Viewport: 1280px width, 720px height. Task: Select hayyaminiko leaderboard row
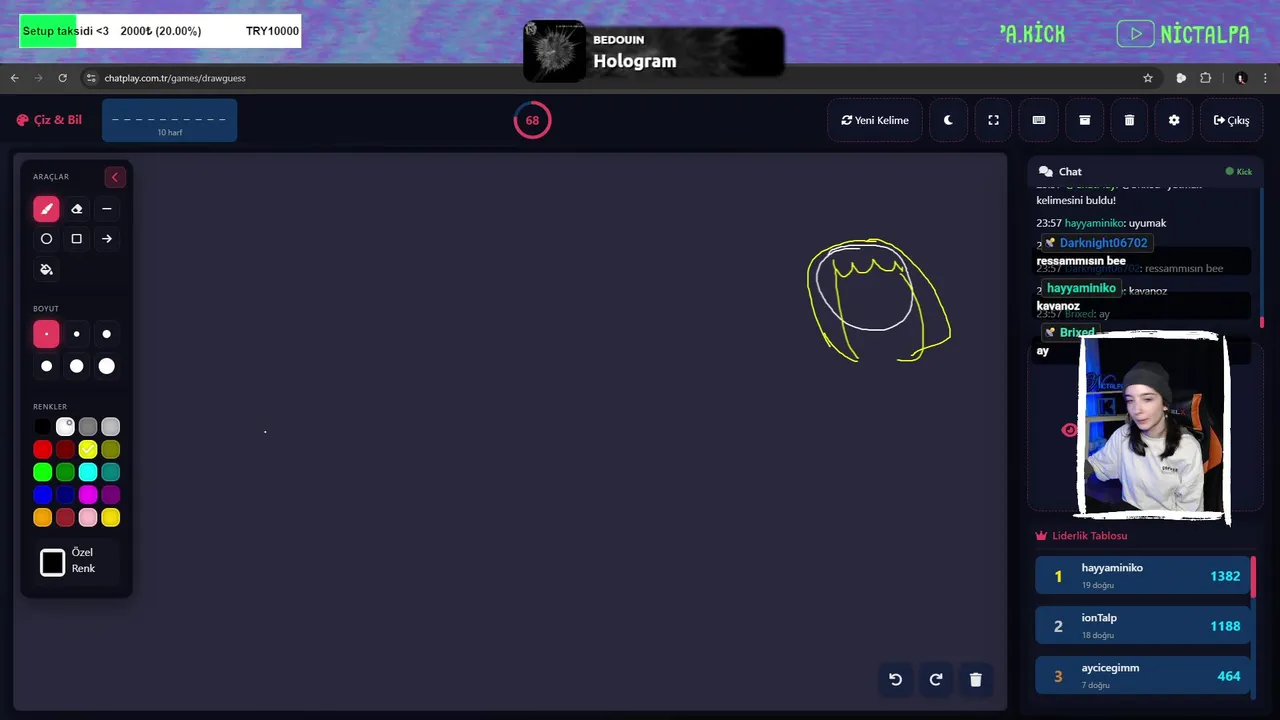1143,576
